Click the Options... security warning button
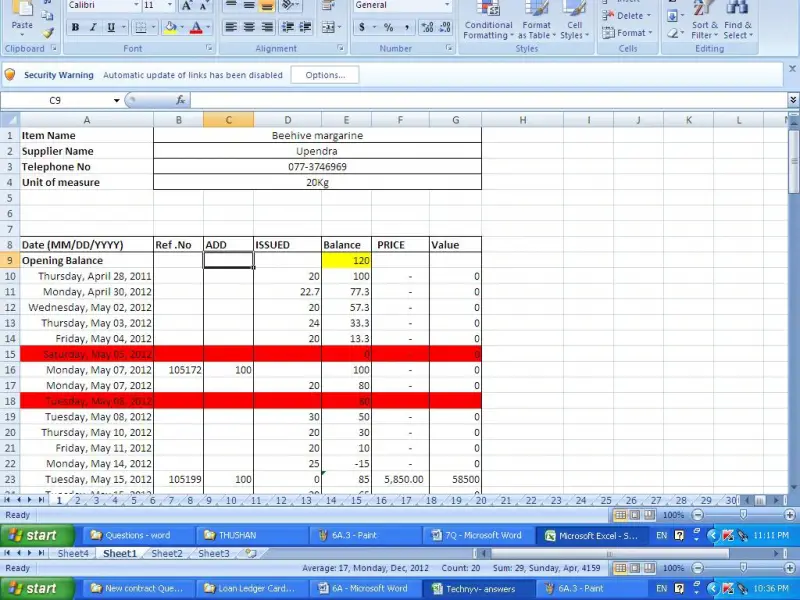Screen dimensions: 800x600 click(x=325, y=75)
